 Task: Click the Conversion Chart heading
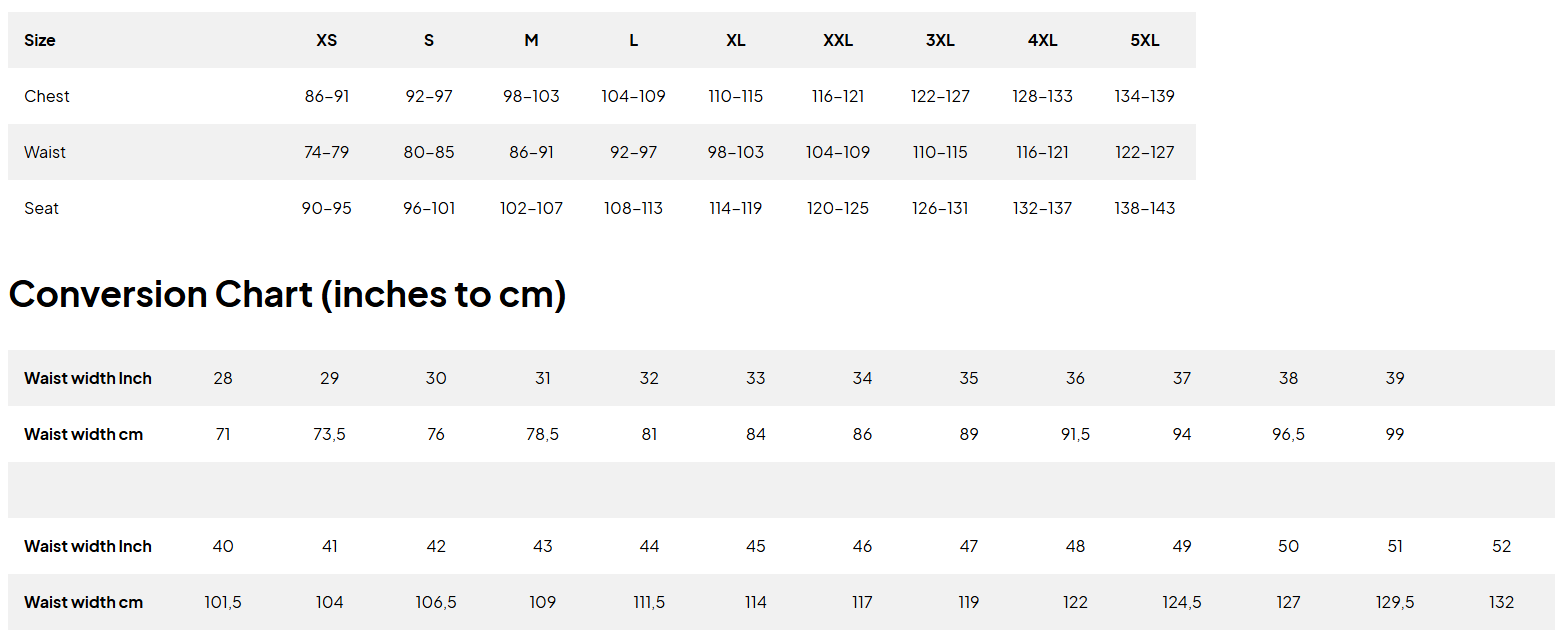tap(287, 294)
